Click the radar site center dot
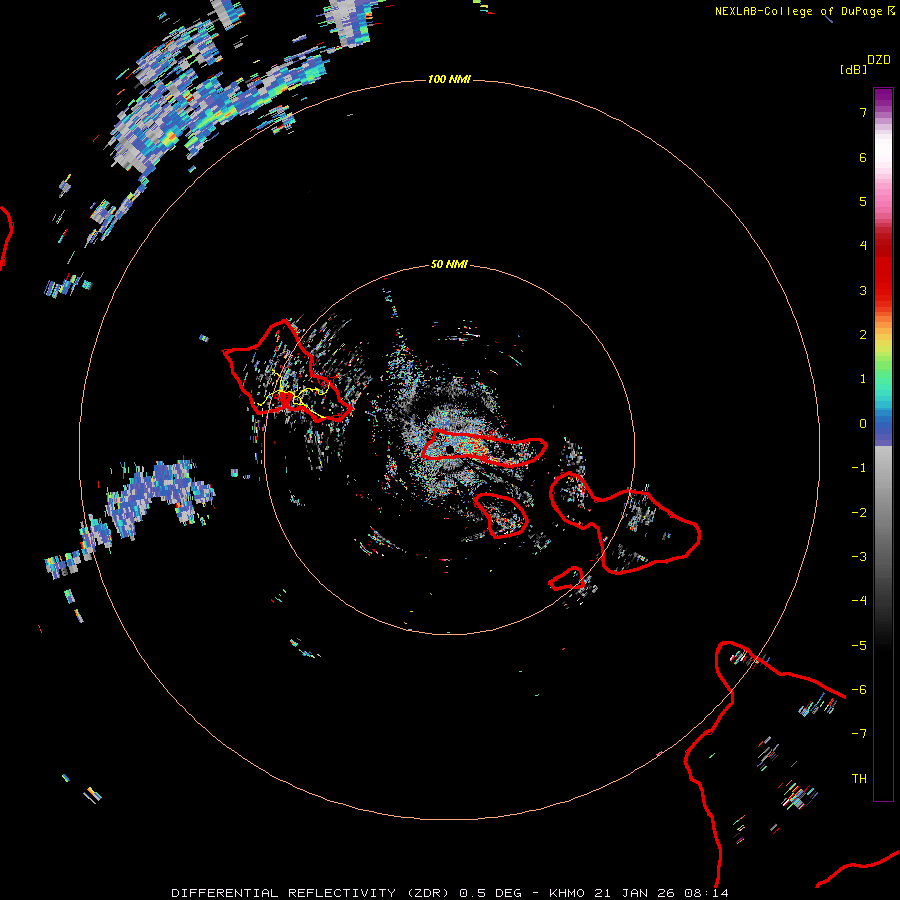 click(x=450, y=449)
